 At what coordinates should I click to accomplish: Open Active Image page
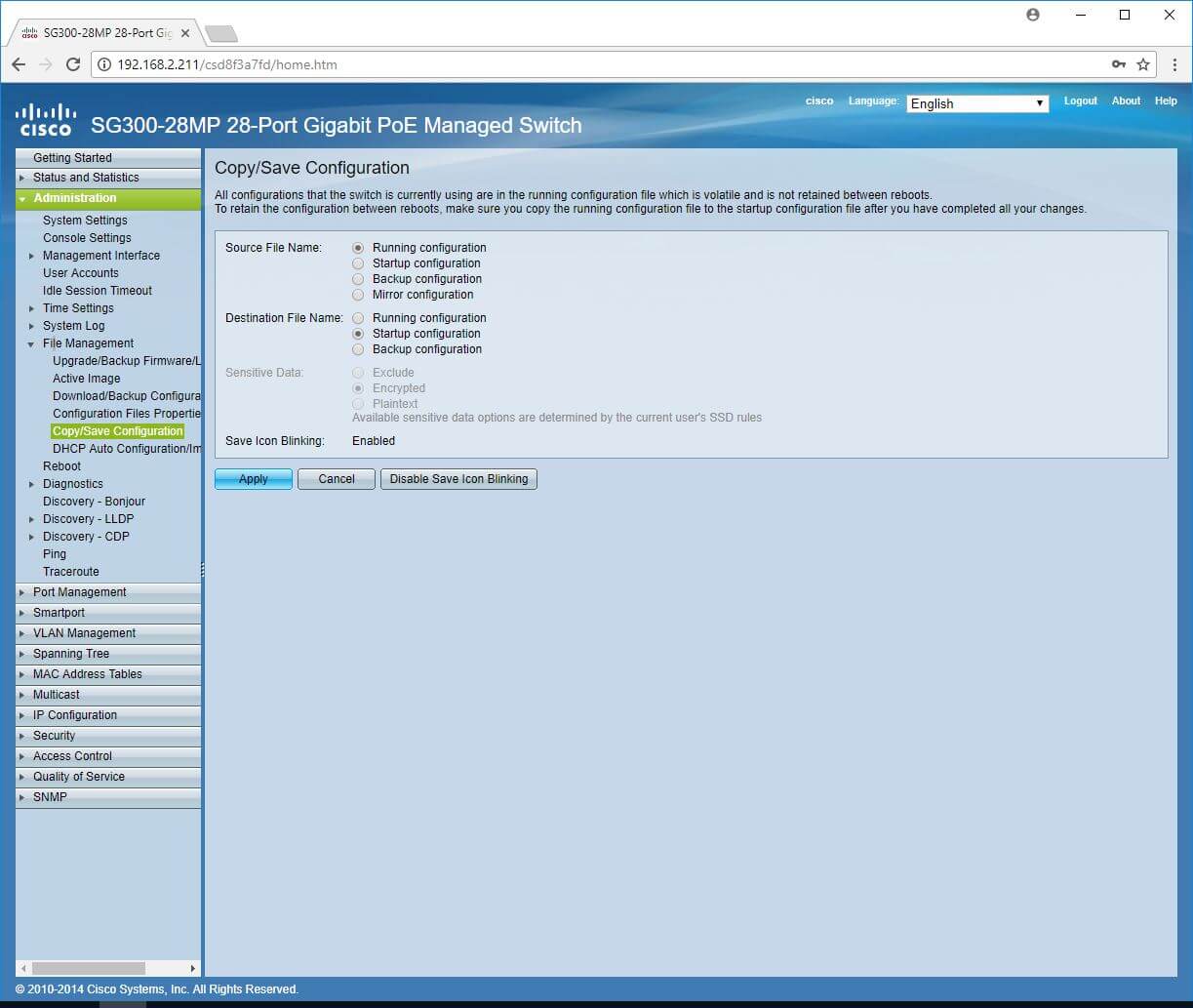pyautogui.click(x=87, y=379)
